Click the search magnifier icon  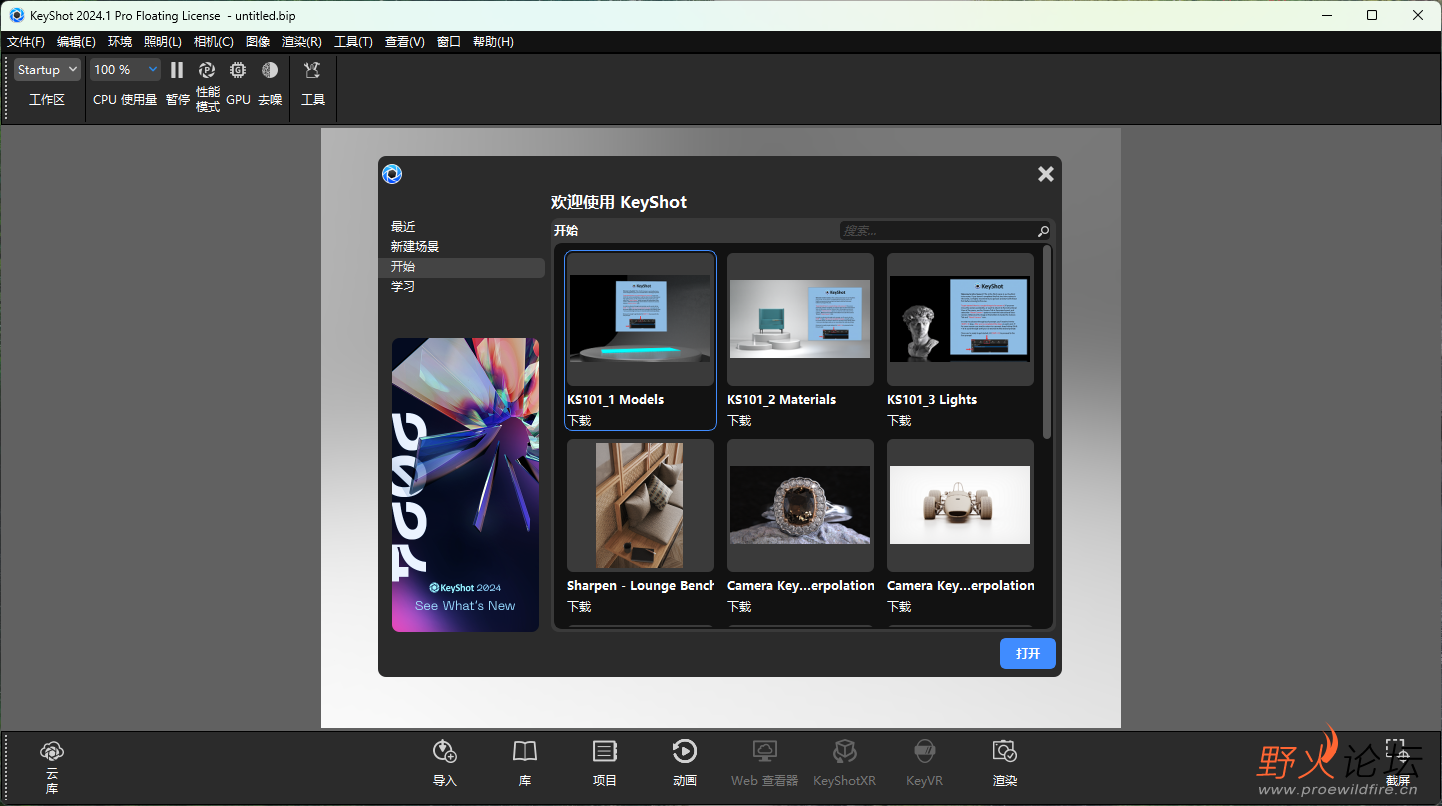click(x=1043, y=231)
